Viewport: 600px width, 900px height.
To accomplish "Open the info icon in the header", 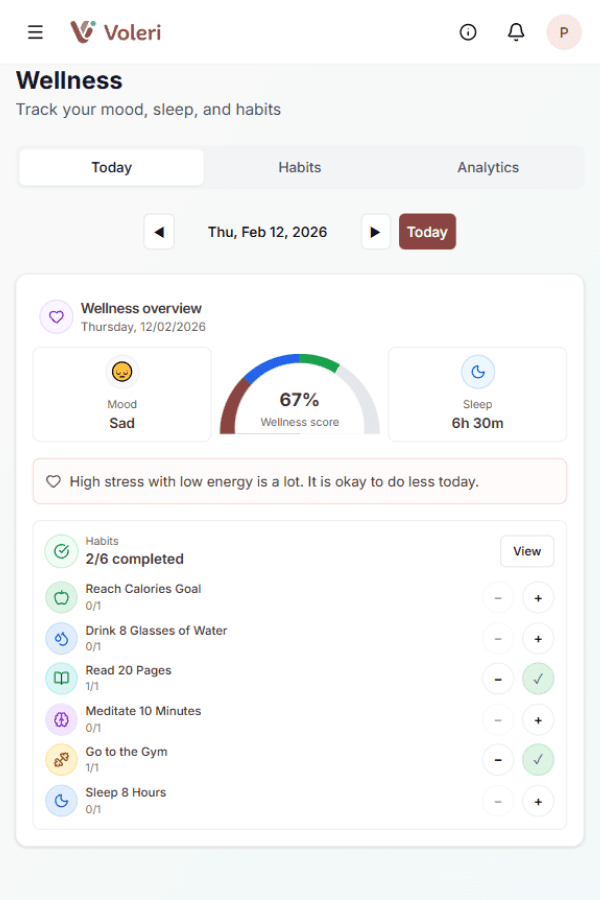I will 468,32.
